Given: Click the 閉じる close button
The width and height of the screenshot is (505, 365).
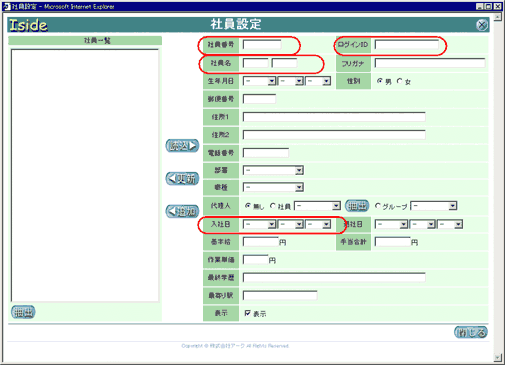Looking at the screenshot, I should pos(471,332).
